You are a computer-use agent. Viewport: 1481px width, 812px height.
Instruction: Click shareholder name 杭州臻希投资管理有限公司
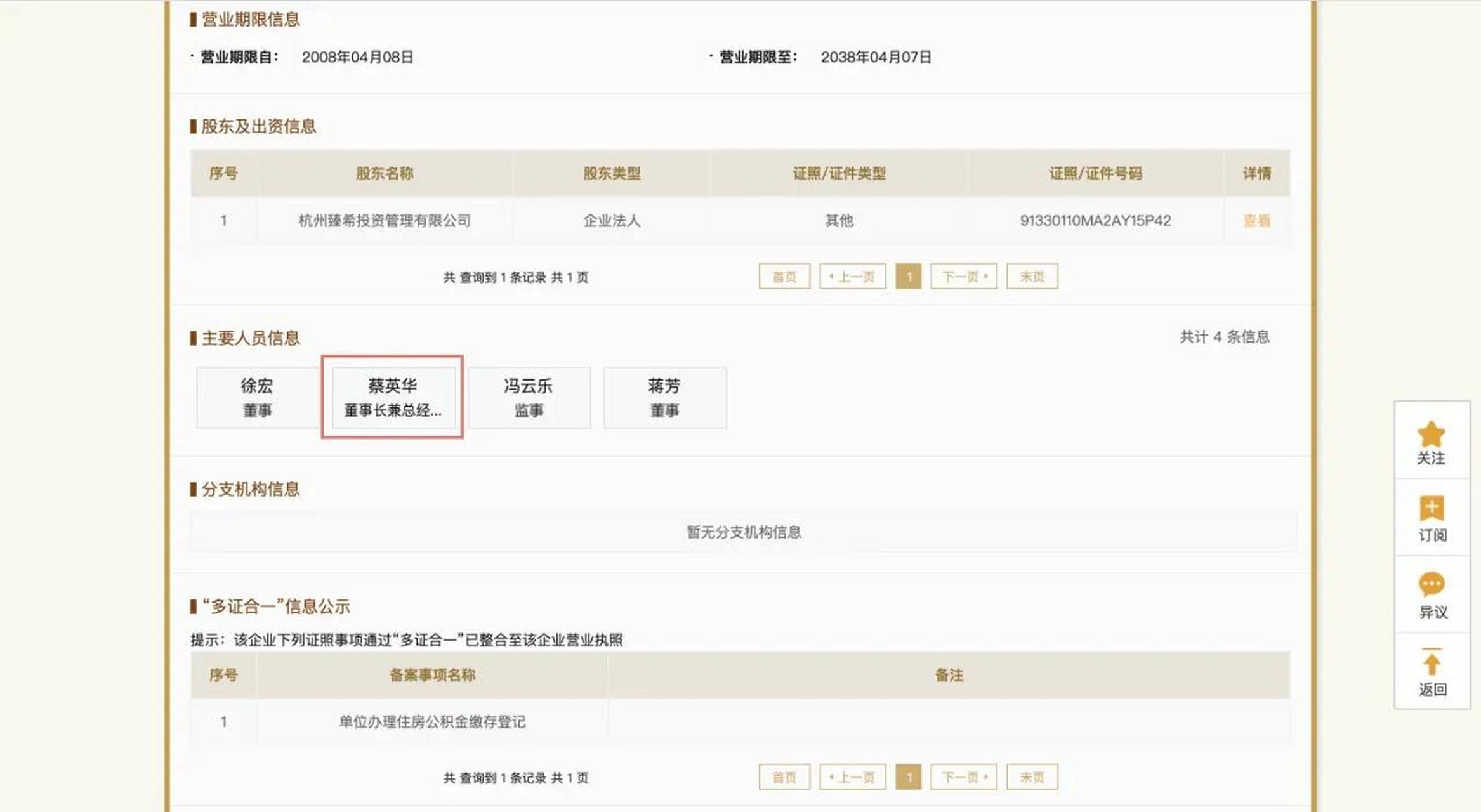click(x=384, y=220)
